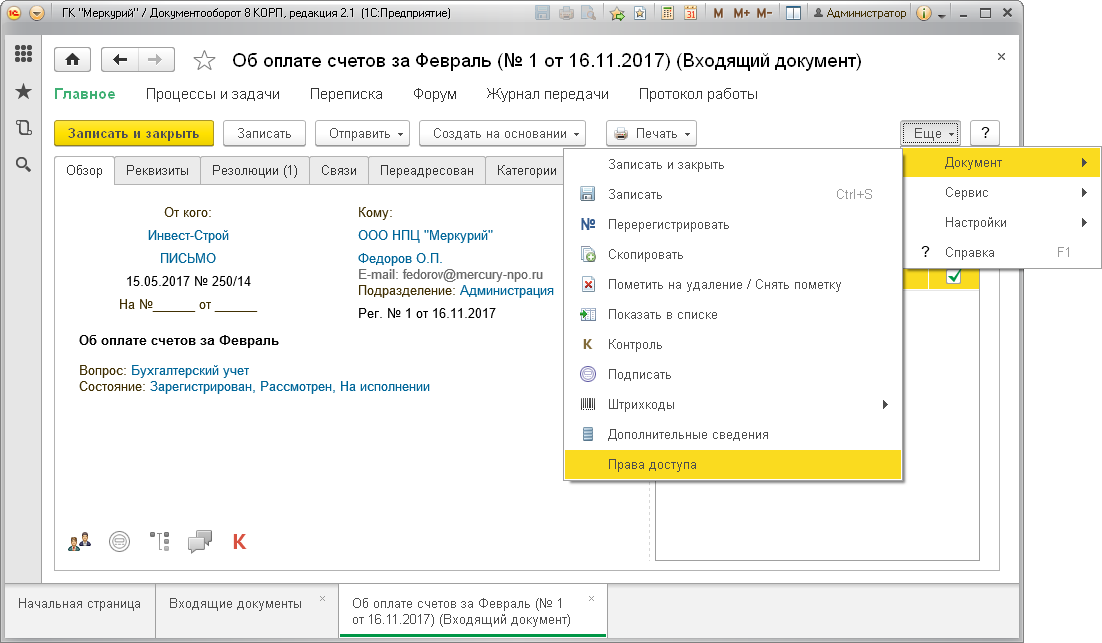
Task: Open the Инвест-Строй sender link
Action: pyautogui.click(x=188, y=235)
